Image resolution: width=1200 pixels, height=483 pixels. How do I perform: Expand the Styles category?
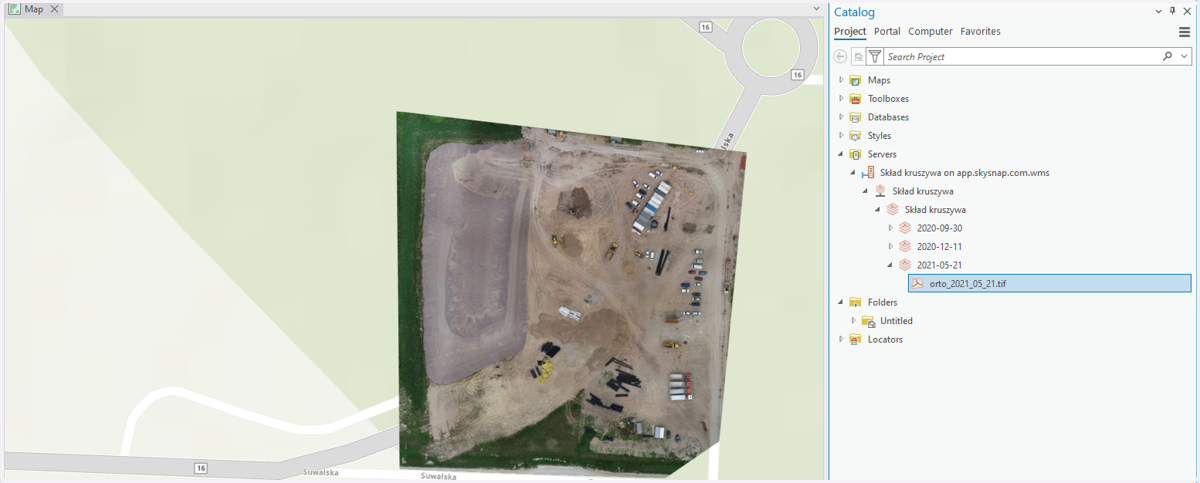pyautogui.click(x=841, y=136)
